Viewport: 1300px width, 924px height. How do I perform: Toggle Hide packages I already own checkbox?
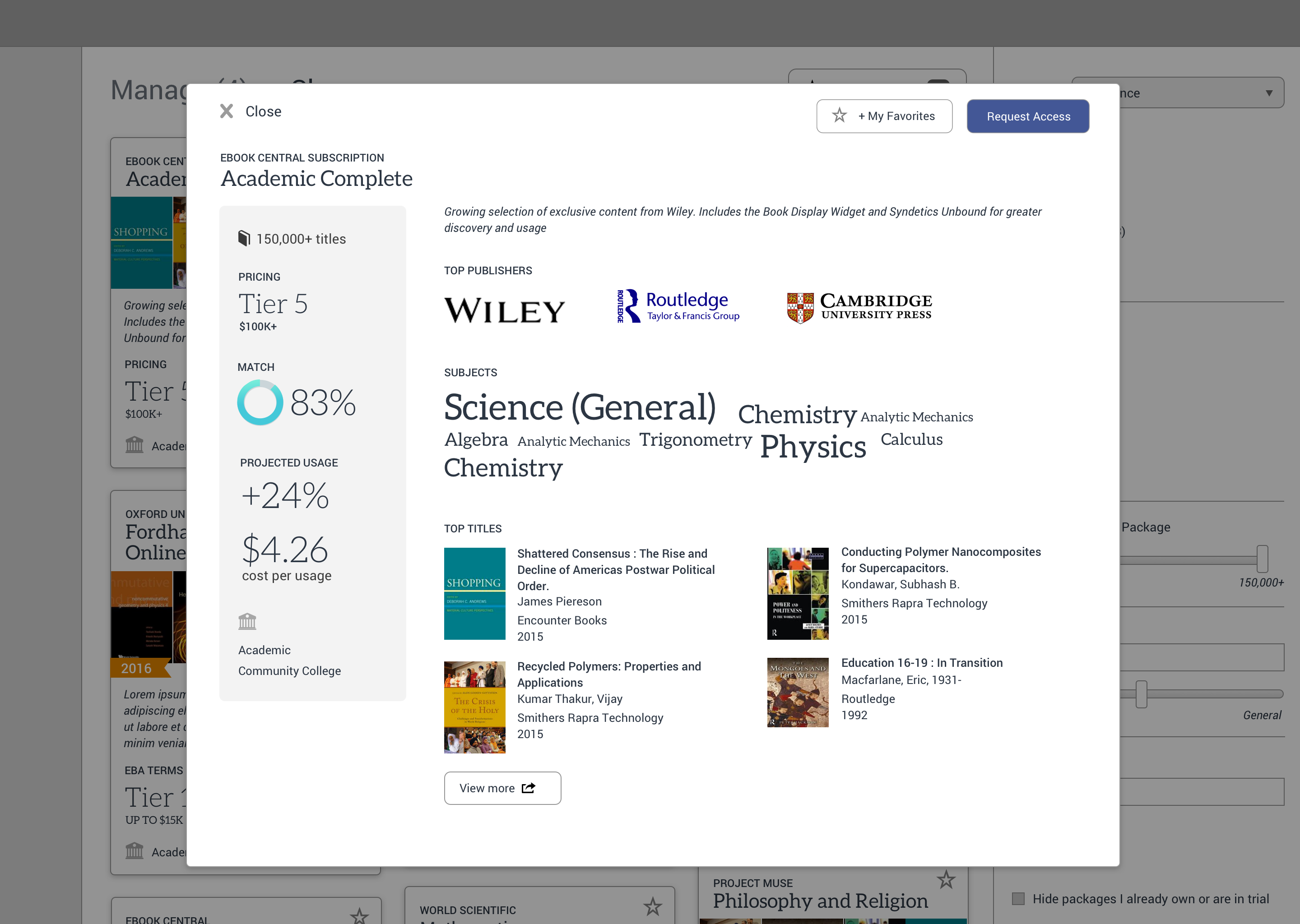pyautogui.click(x=1018, y=898)
